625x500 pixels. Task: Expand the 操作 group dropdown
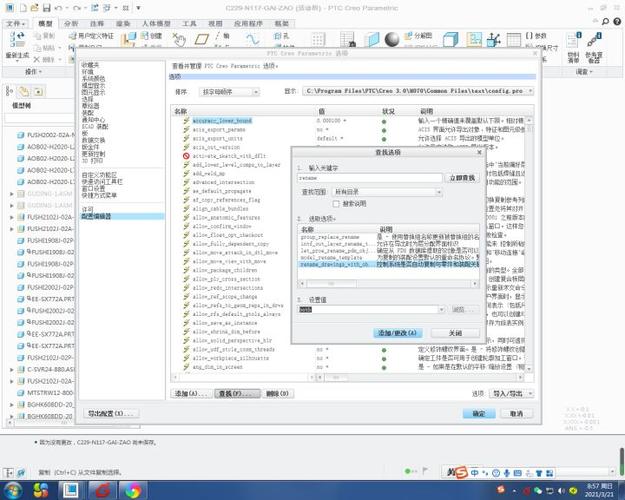pos(33,72)
